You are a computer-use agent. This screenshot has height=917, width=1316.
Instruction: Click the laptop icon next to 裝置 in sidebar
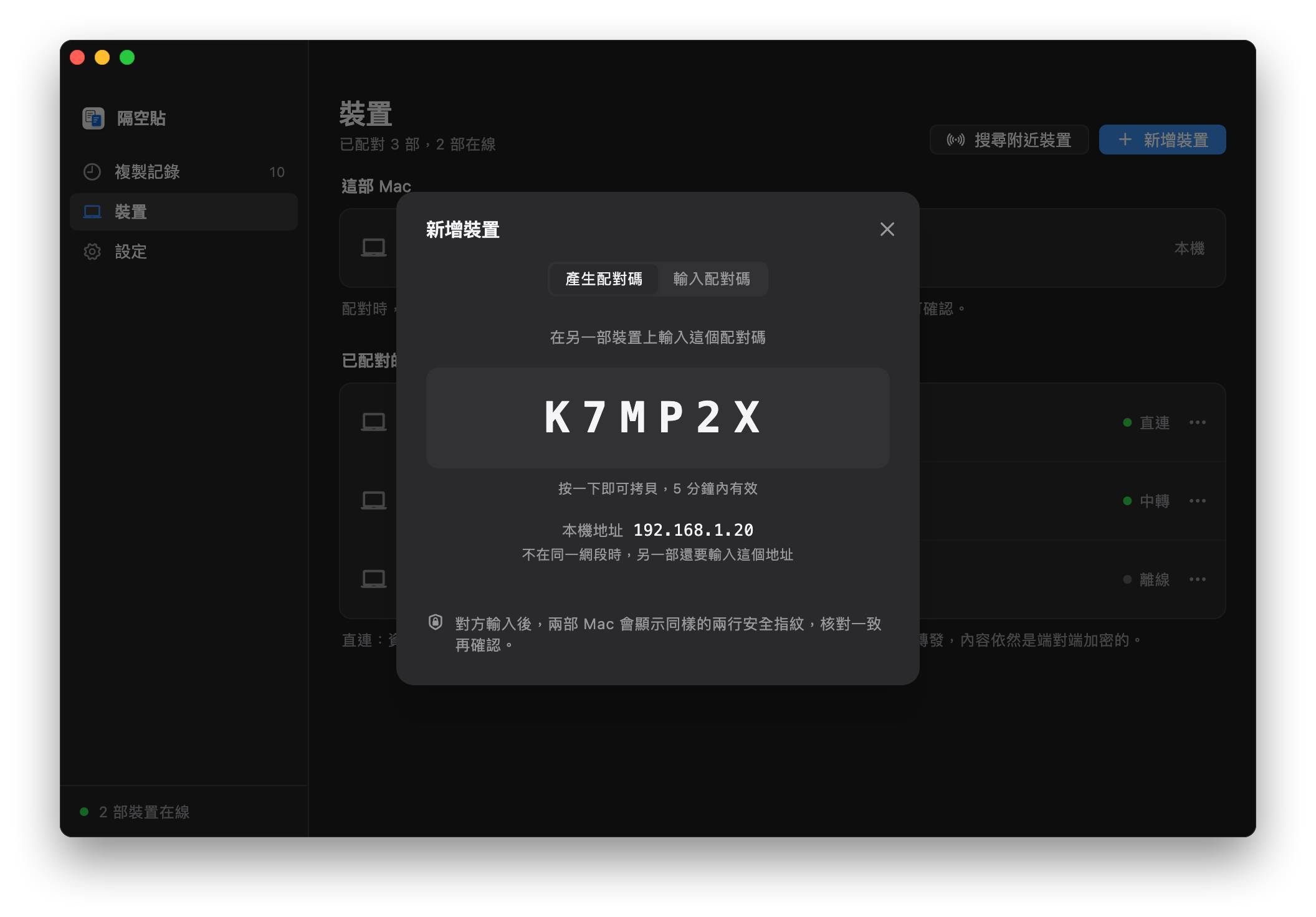(92, 212)
